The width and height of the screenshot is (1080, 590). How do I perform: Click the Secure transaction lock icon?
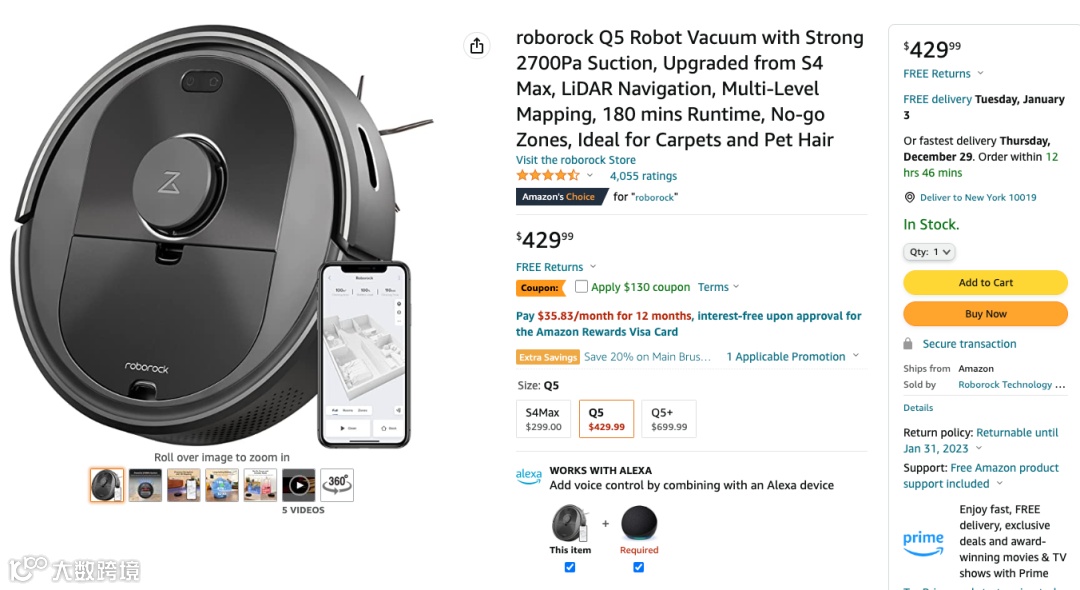click(x=908, y=344)
